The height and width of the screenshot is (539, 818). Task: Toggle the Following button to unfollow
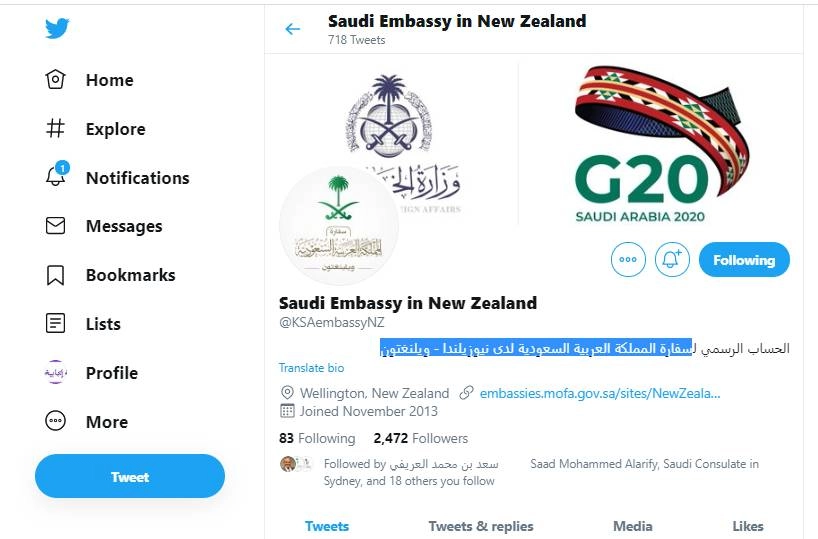click(x=743, y=260)
